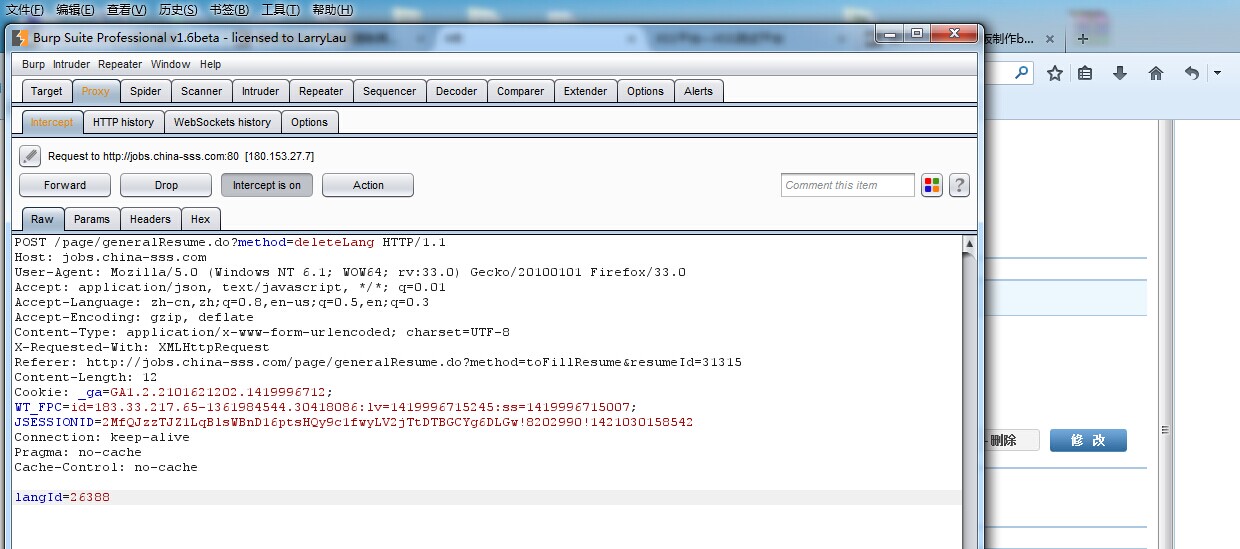Click the Referer header line

(x=378, y=362)
